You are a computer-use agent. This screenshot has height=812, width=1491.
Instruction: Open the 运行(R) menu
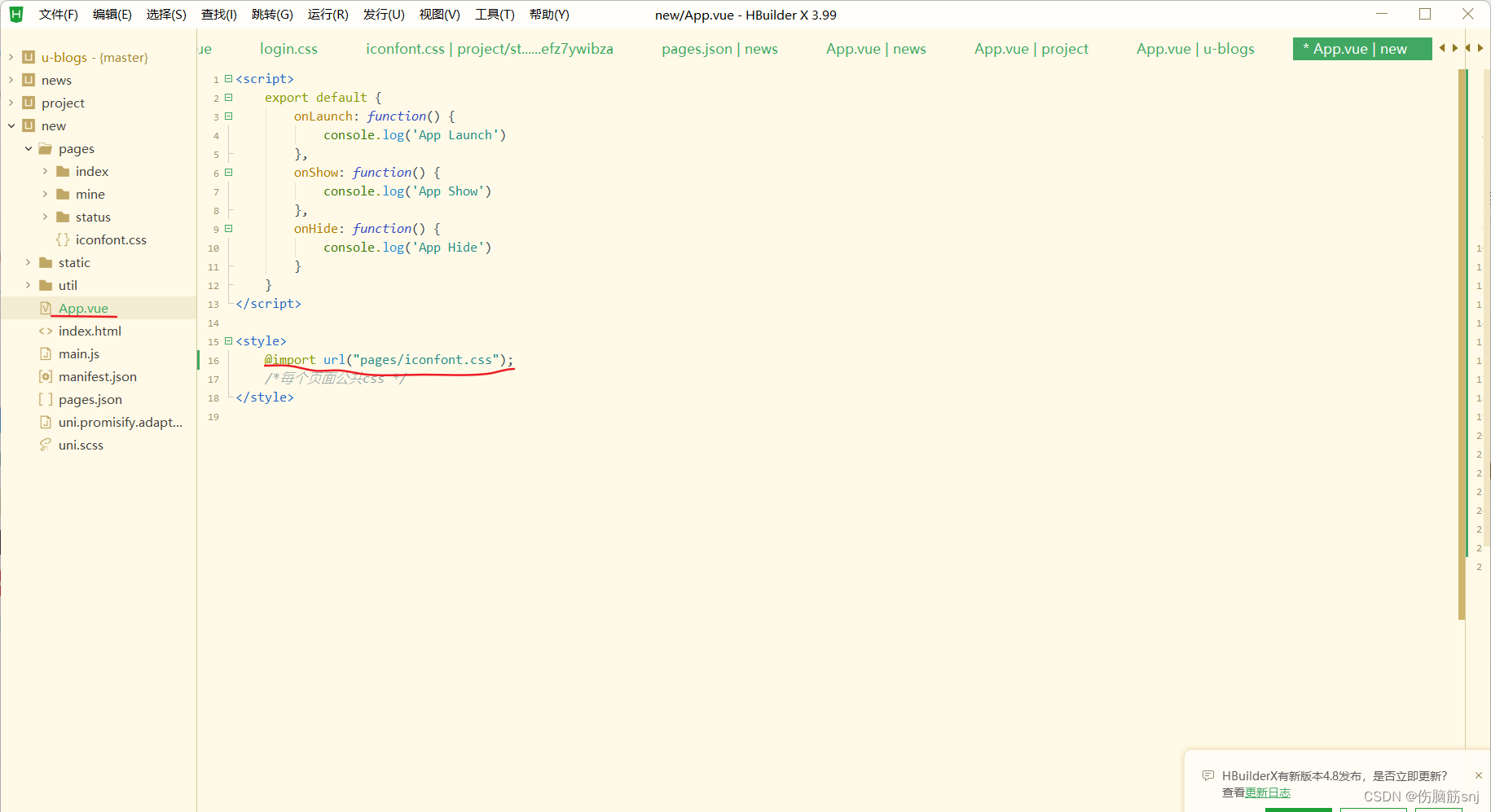point(328,15)
